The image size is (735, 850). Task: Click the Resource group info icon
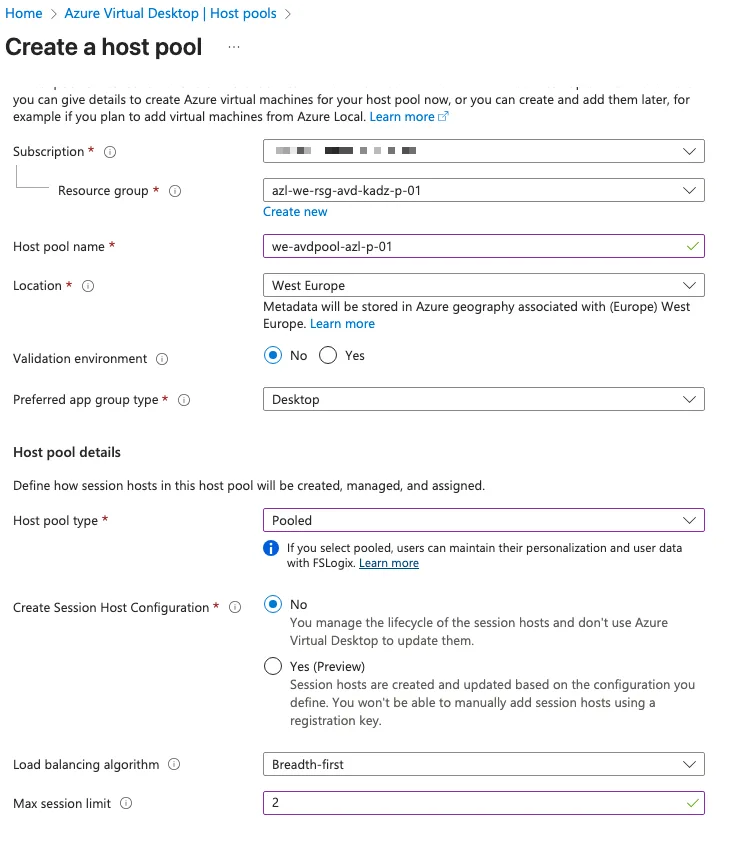(x=175, y=191)
